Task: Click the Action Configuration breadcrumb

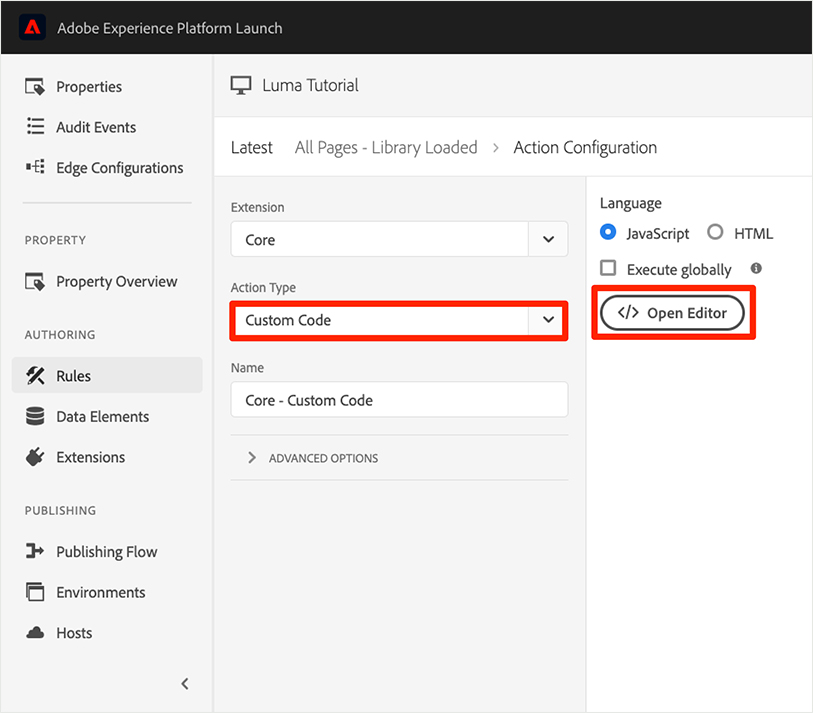Action: tap(585, 148)
